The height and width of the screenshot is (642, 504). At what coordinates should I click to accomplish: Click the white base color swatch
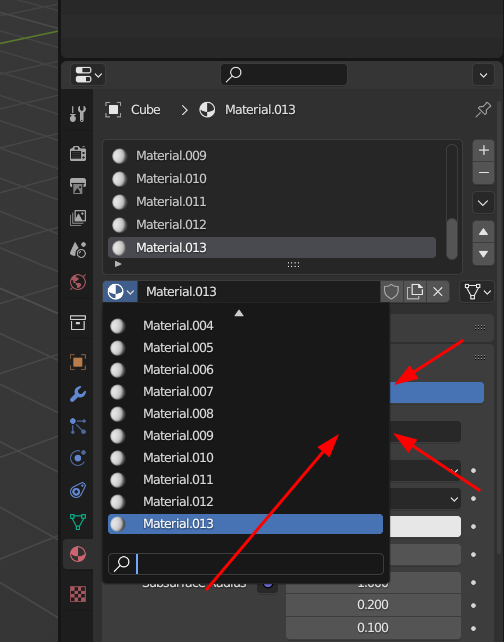425,527
